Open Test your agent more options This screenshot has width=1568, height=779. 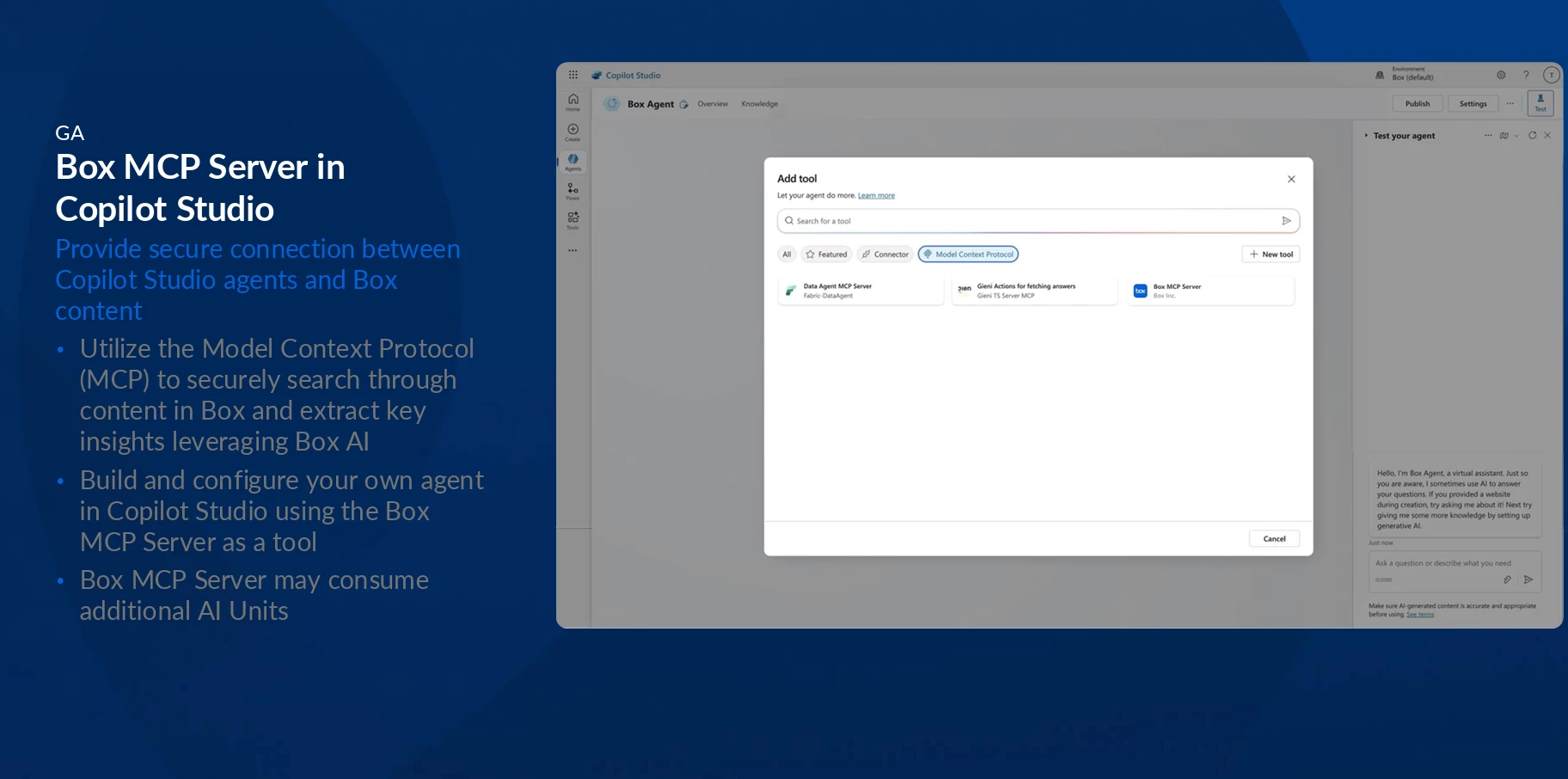coord(1488,136)
